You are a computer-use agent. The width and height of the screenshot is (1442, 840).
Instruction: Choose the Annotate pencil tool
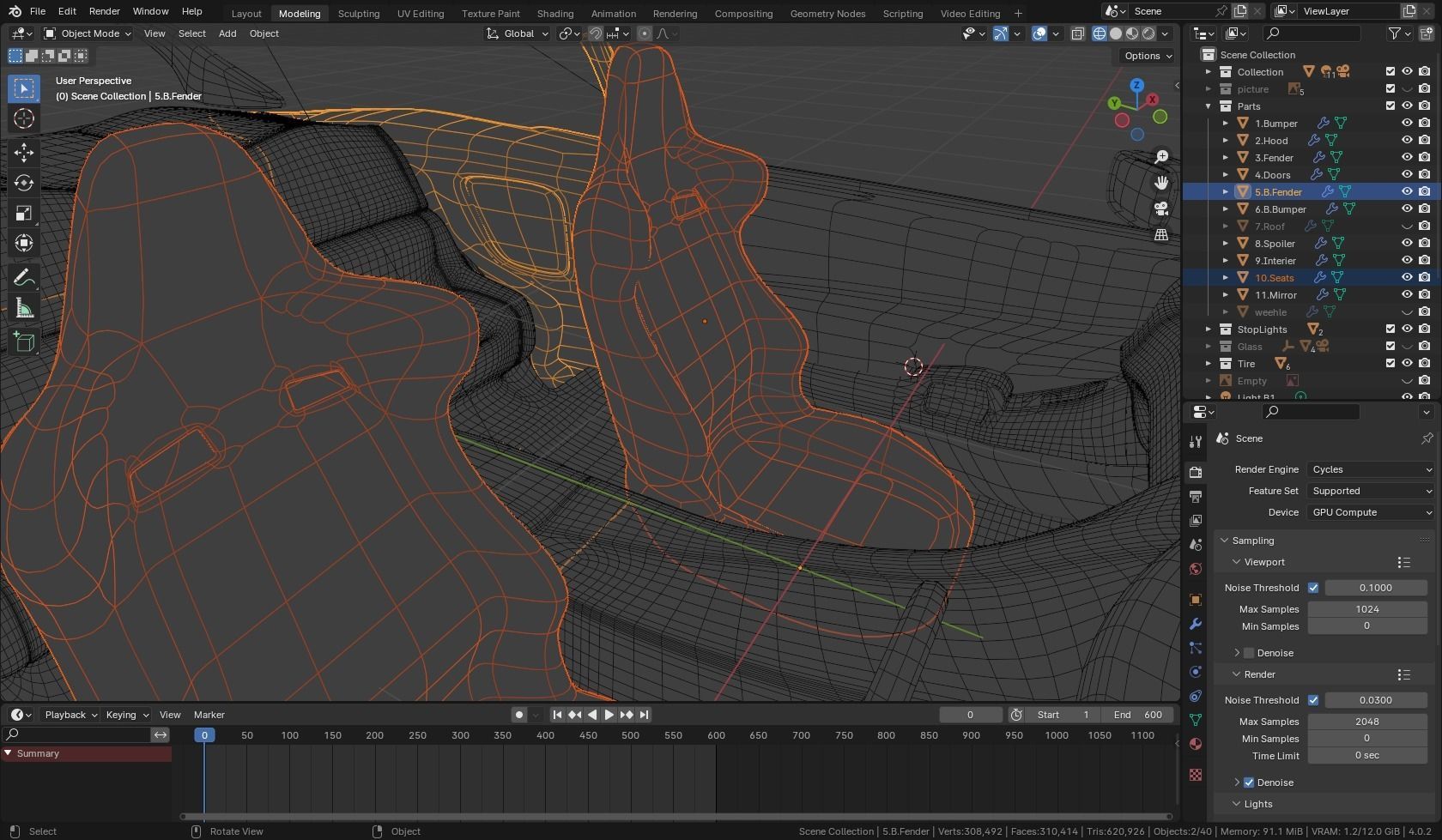(24, 278)
